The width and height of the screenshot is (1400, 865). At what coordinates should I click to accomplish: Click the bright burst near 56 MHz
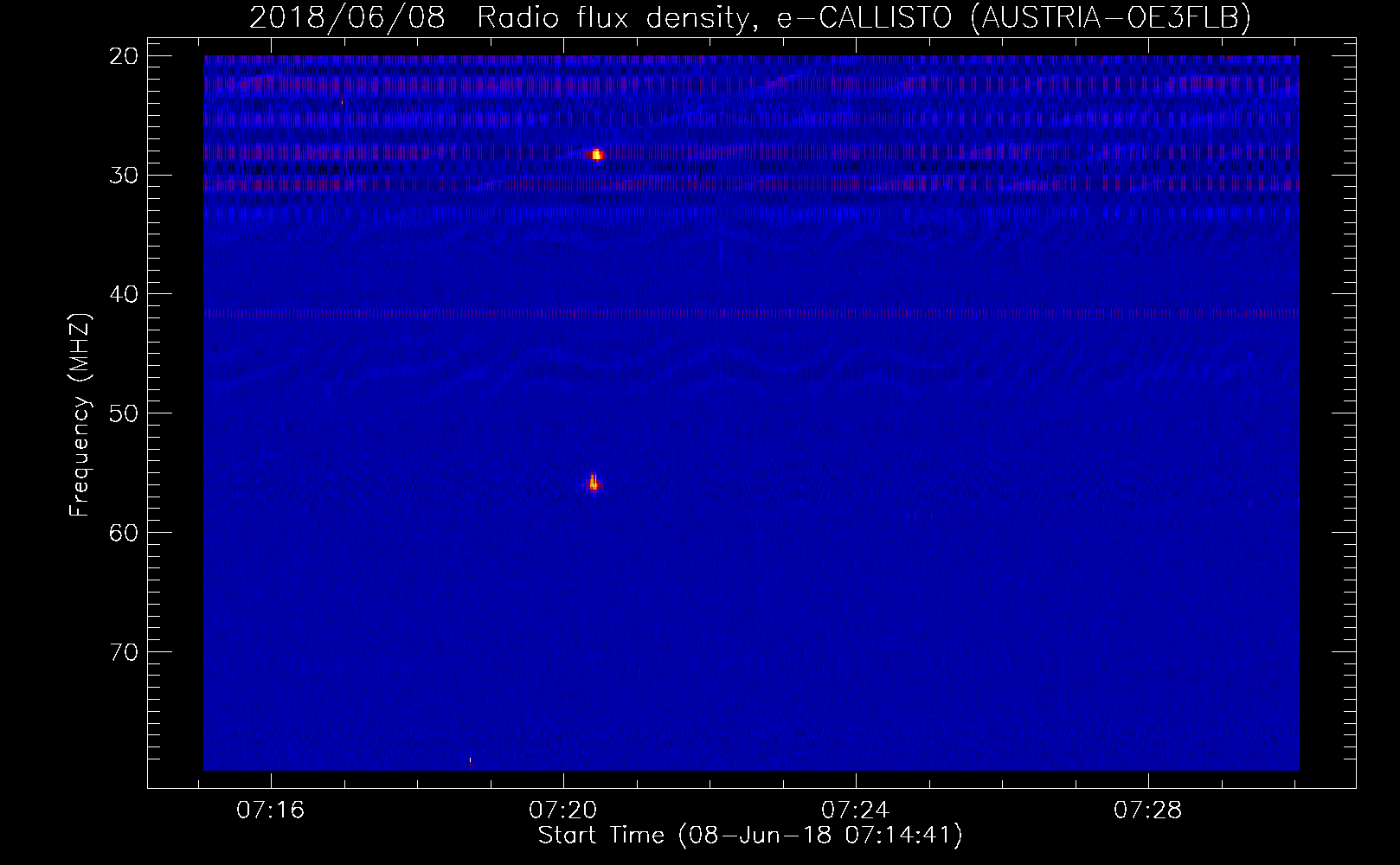[x=594, y=482]
